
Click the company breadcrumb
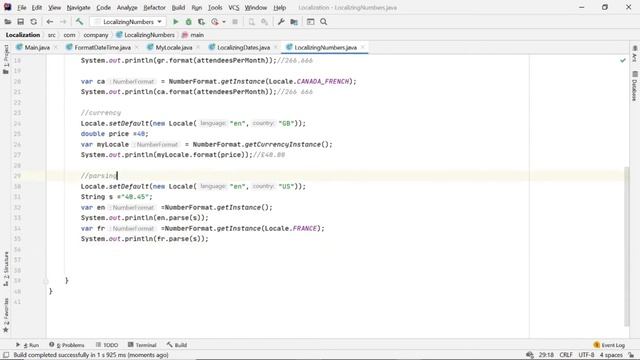click(96, 35)
